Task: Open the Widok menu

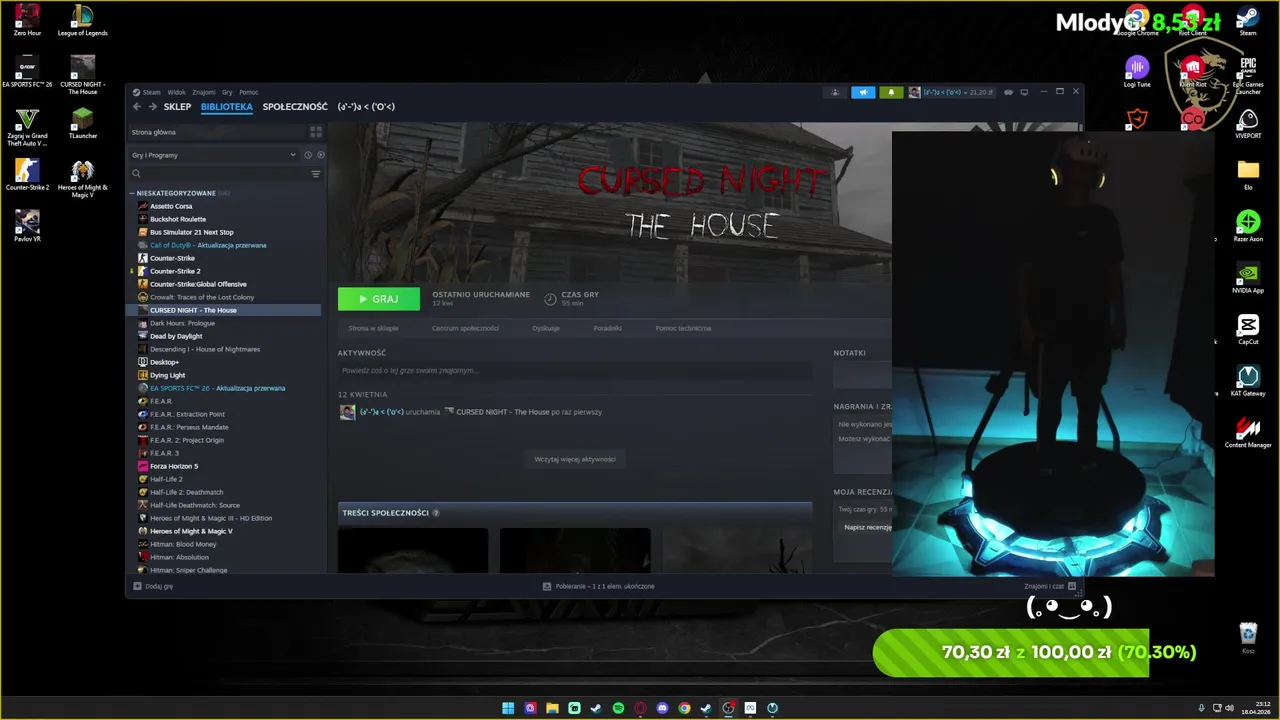Action: (x=176, y=92)
